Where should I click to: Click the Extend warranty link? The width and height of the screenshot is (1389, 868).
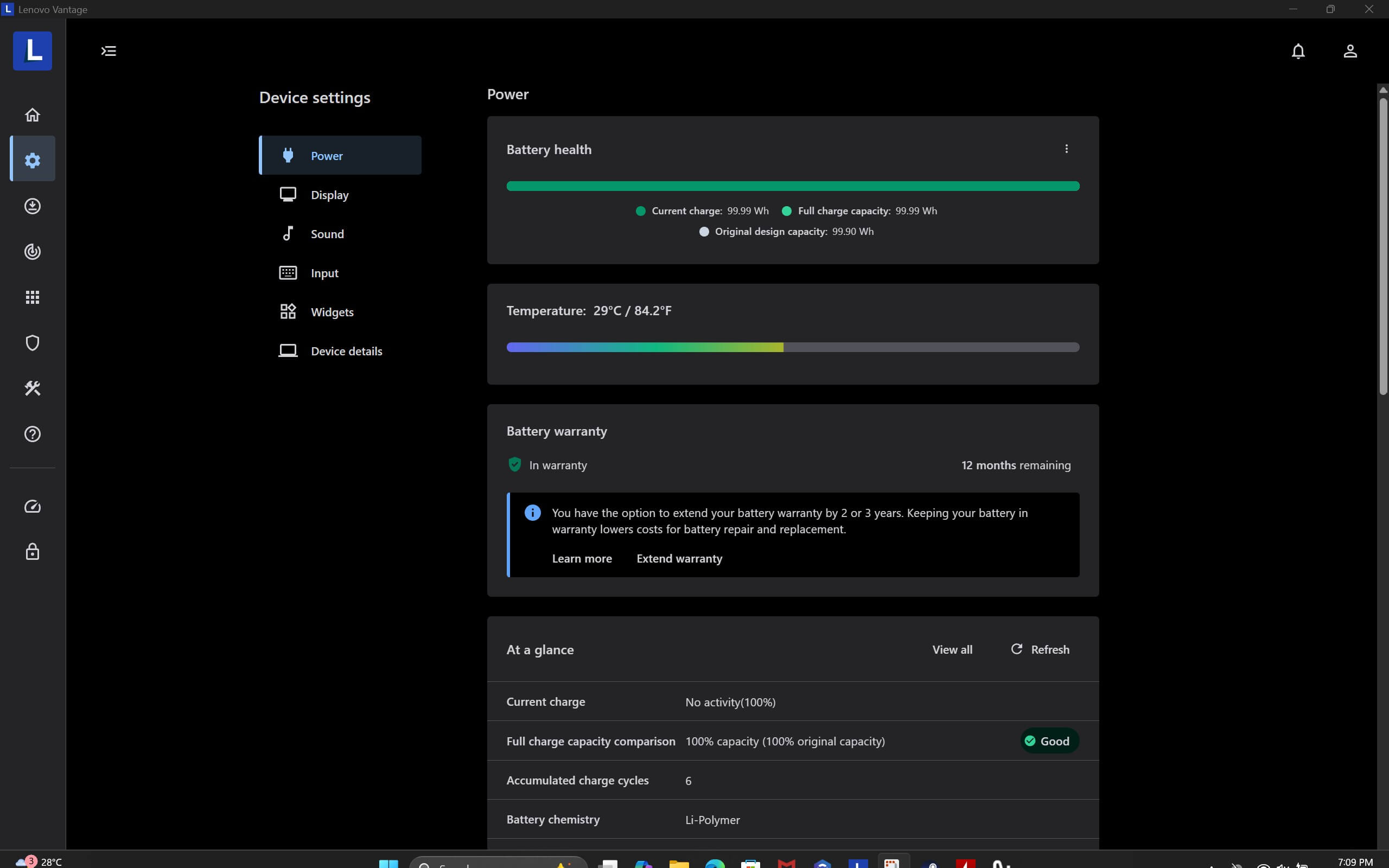(679, 559)
